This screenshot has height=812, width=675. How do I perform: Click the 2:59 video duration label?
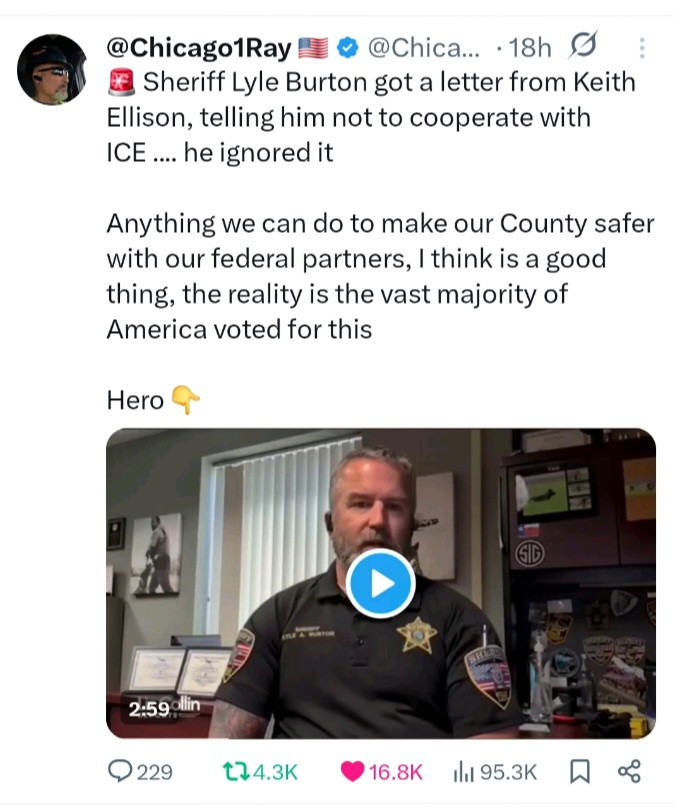point(149,709)
